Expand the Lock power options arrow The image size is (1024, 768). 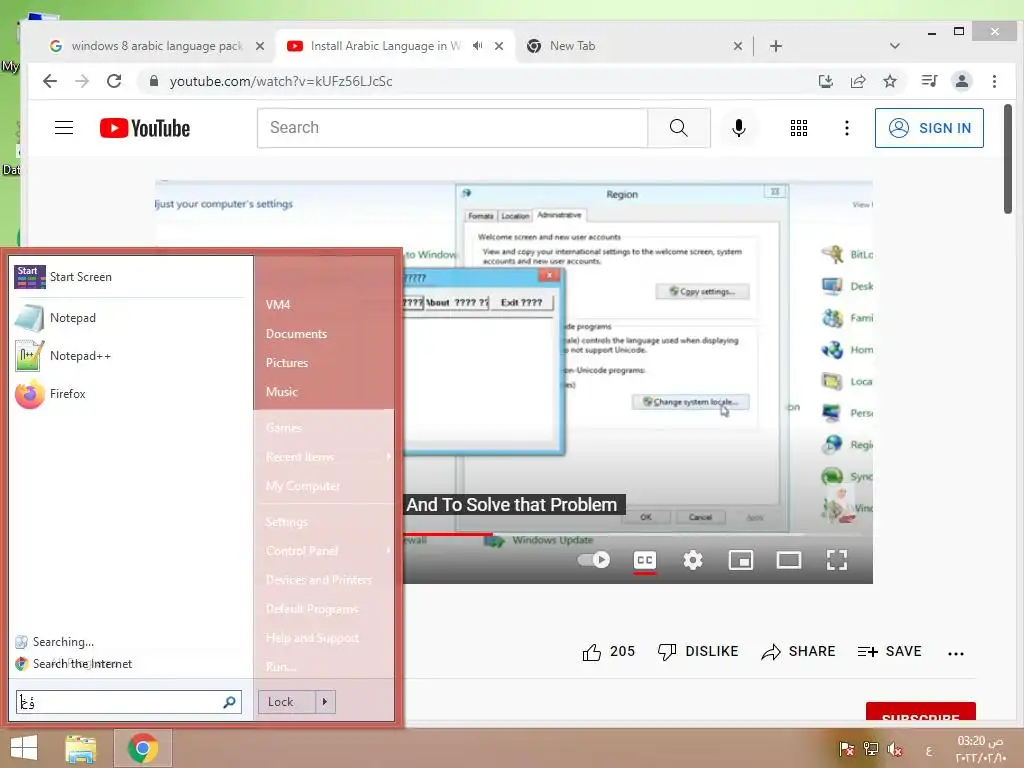pyautogui.click(x=325, y=702)
